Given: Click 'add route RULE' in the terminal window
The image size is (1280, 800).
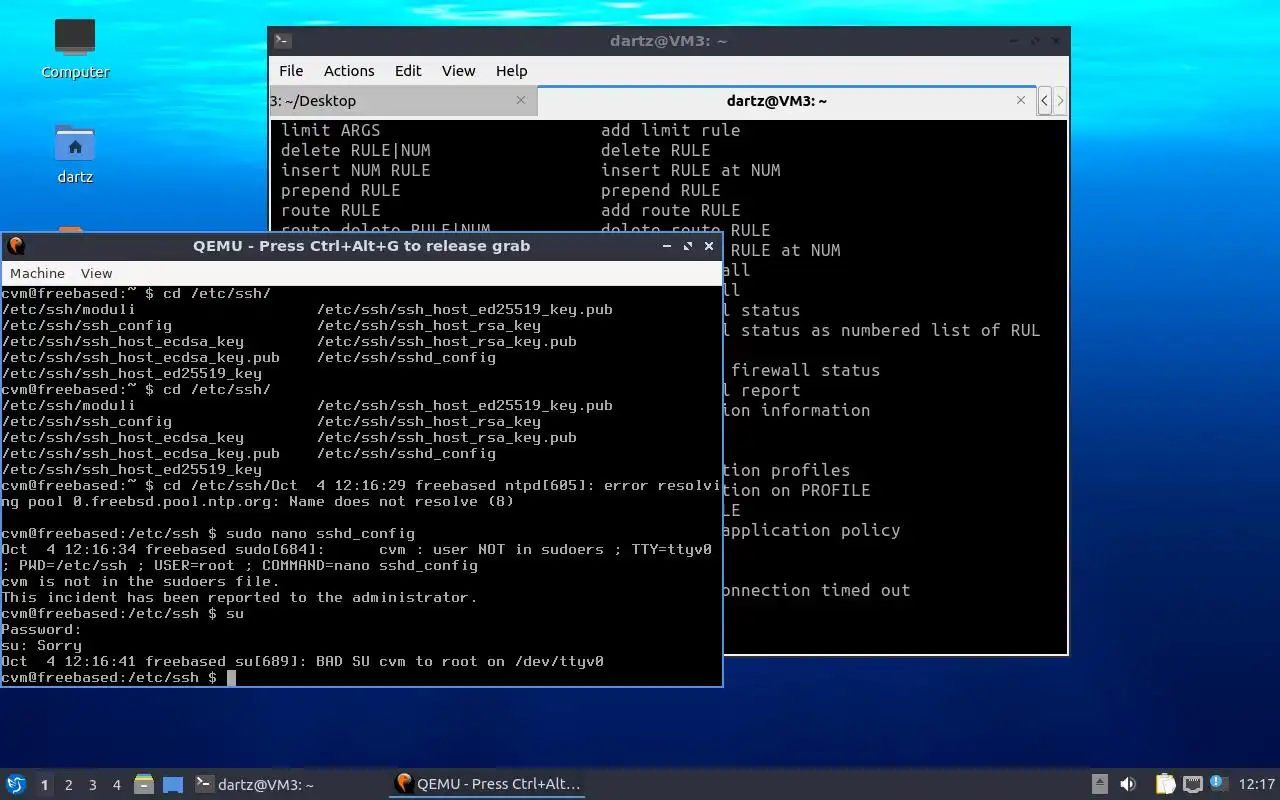Looking at the screenshot, I should click(671, 210).
